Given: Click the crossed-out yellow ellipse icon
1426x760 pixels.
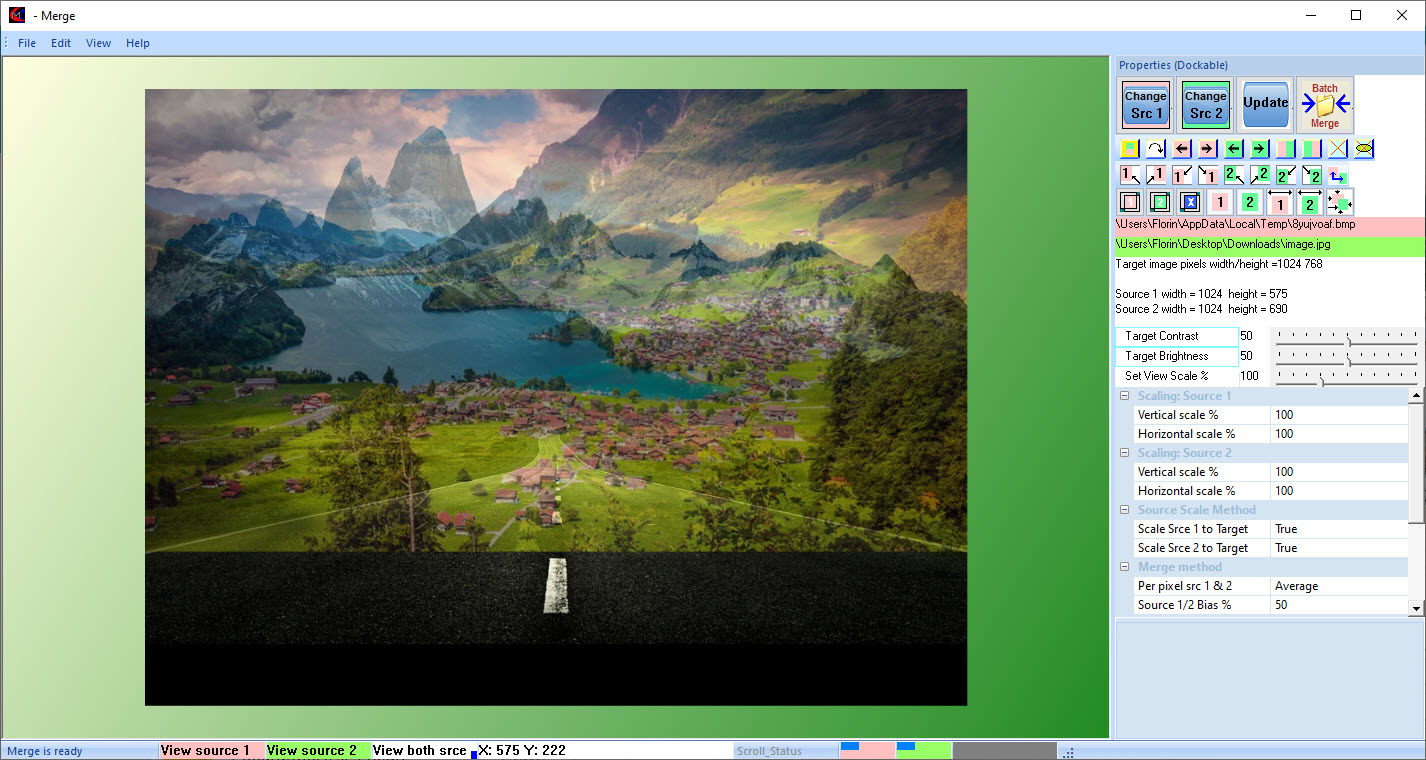Looking at the screenshot, I should 1363,149.
